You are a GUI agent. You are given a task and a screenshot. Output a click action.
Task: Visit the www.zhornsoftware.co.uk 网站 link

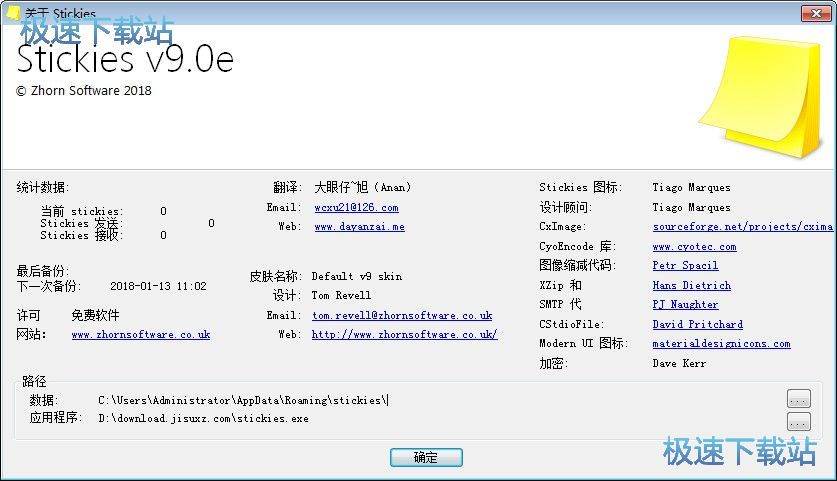pos(141,335)
